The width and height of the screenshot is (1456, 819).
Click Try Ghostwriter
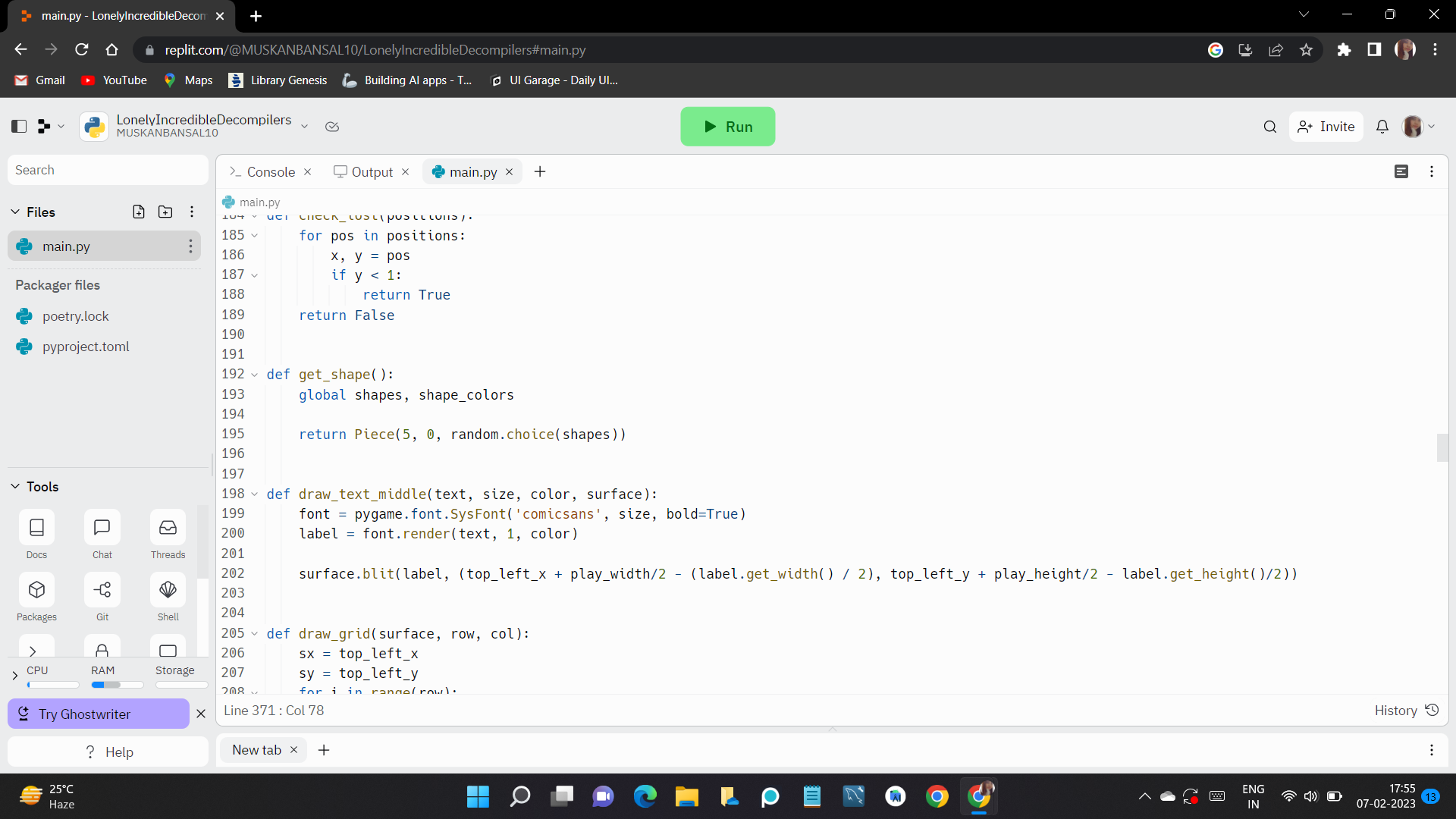click(x=99, y=714)
